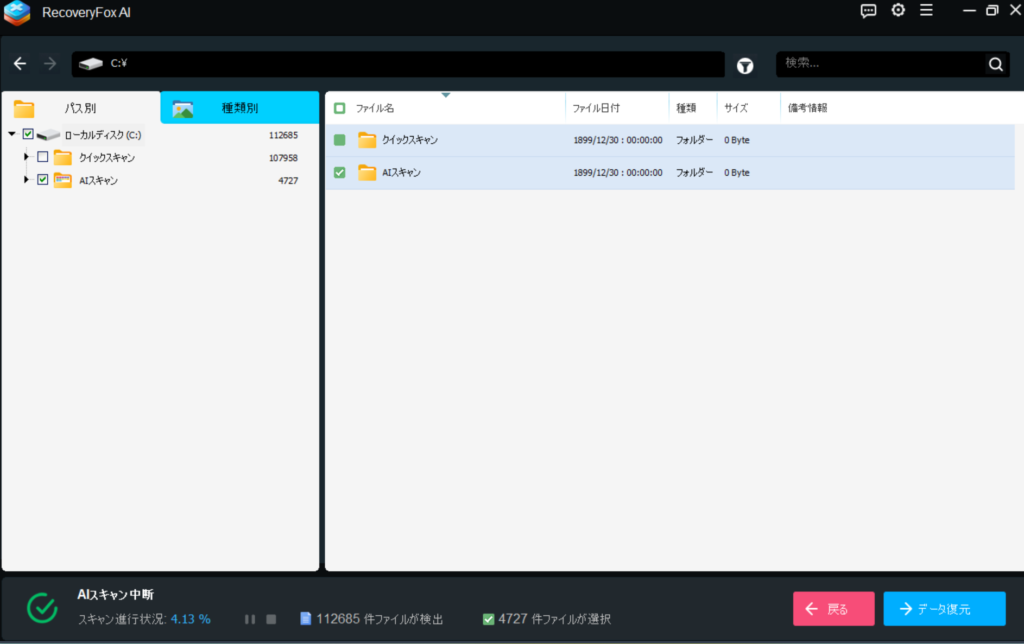Click the back arrow navigation icon
Screen dimensions: 1024x644
[x=20, y=64]
